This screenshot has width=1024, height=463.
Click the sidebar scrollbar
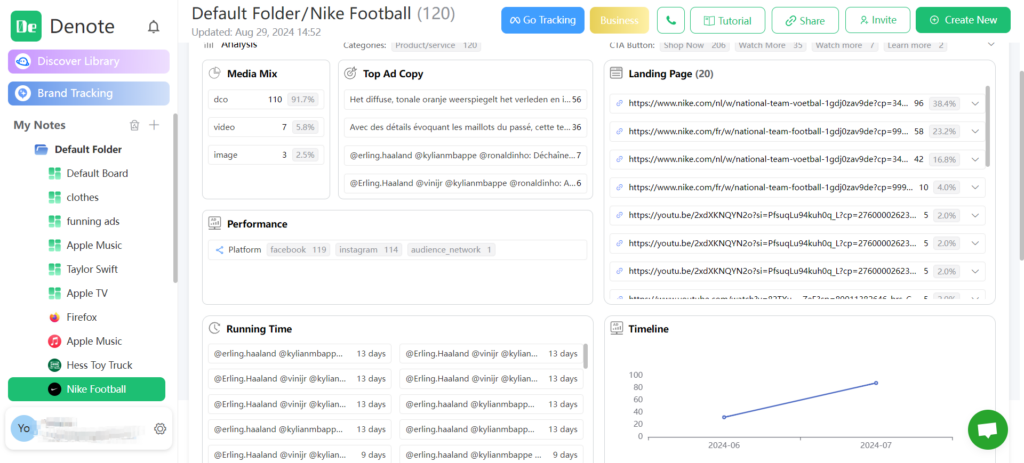[x=175, y=199]
